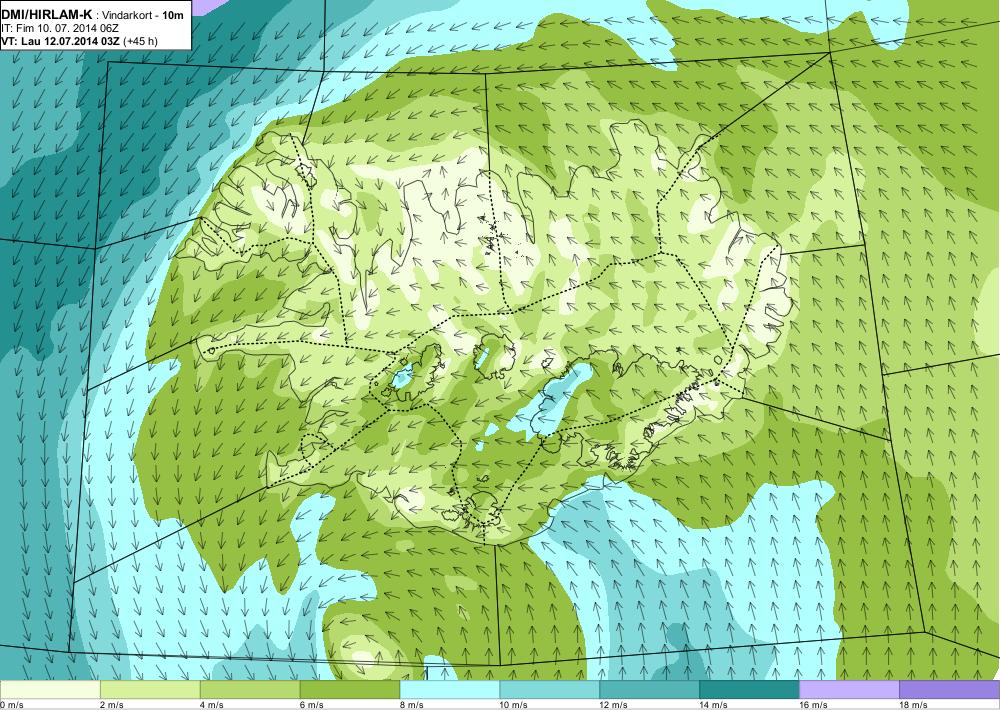Click the 10–12 m/s light teal legend swatch
This screenshot has width=1000, height=710.
tap(550, 690)
